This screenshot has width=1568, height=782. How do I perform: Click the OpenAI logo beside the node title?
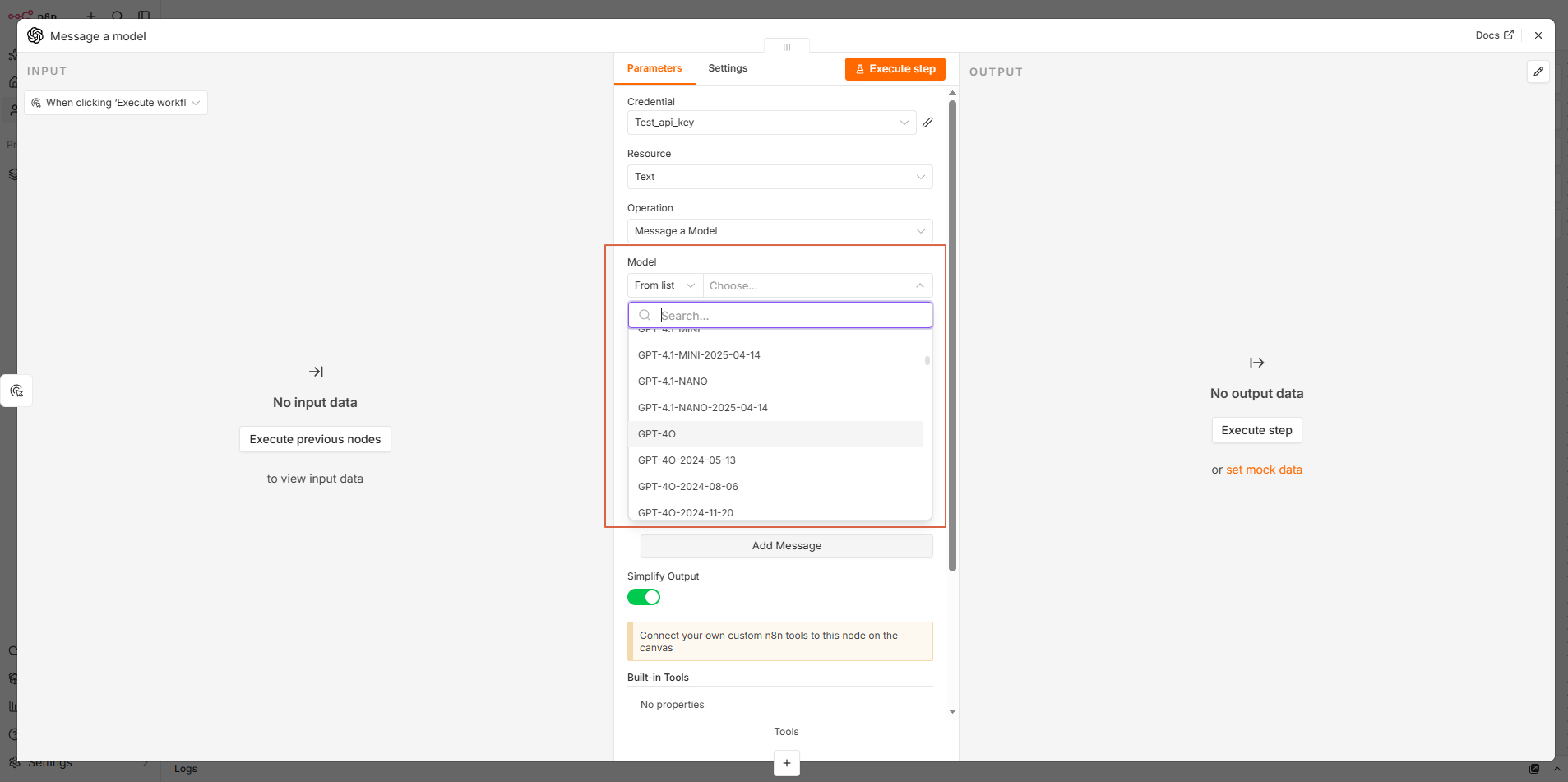(x=35, y=35)
